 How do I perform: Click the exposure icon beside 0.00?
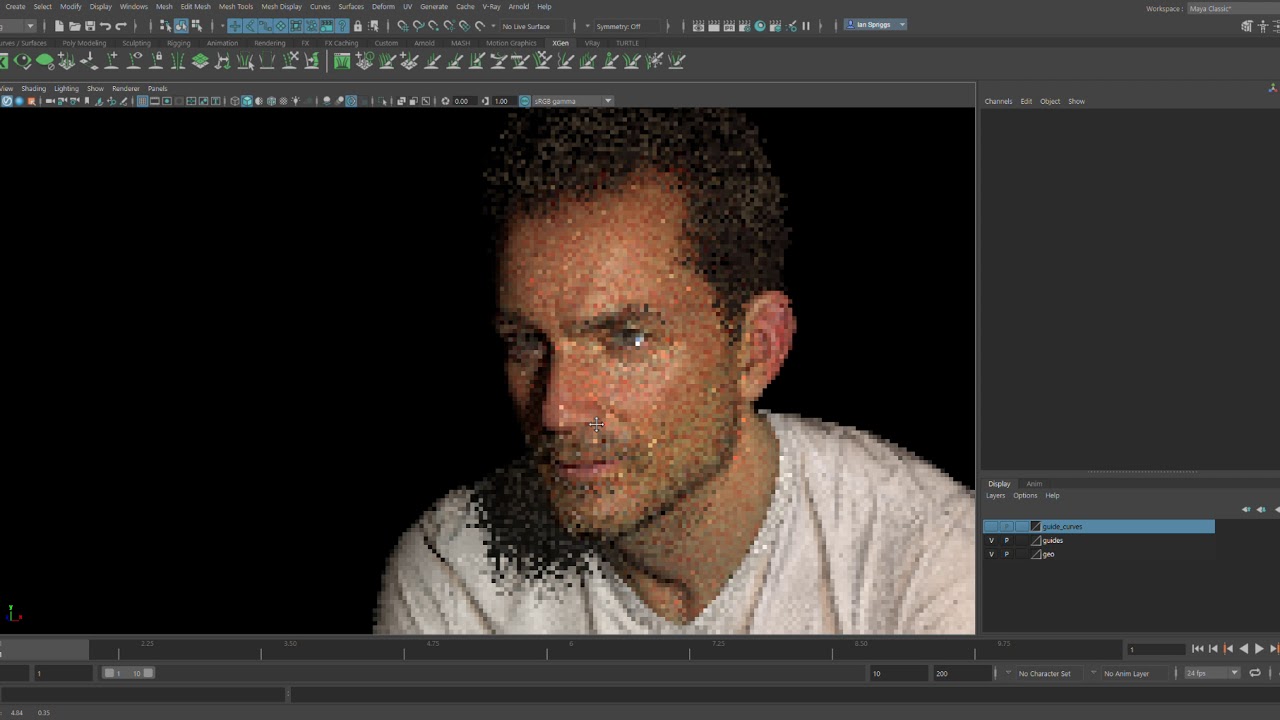point(445,101)
